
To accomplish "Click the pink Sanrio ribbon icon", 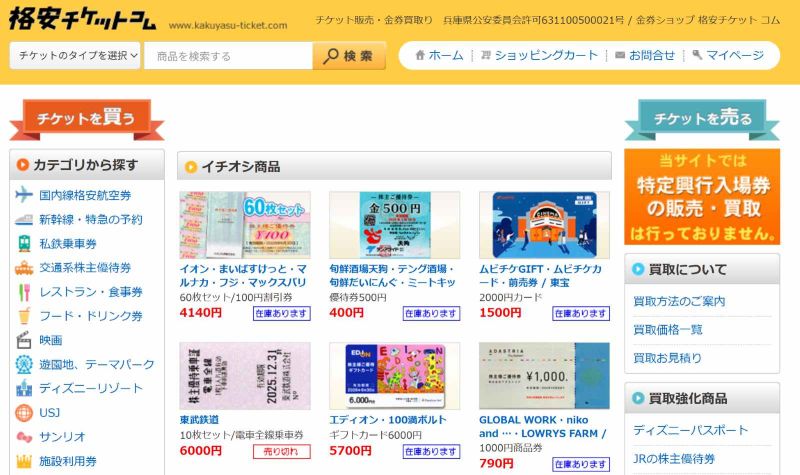I will pos(23,437).
